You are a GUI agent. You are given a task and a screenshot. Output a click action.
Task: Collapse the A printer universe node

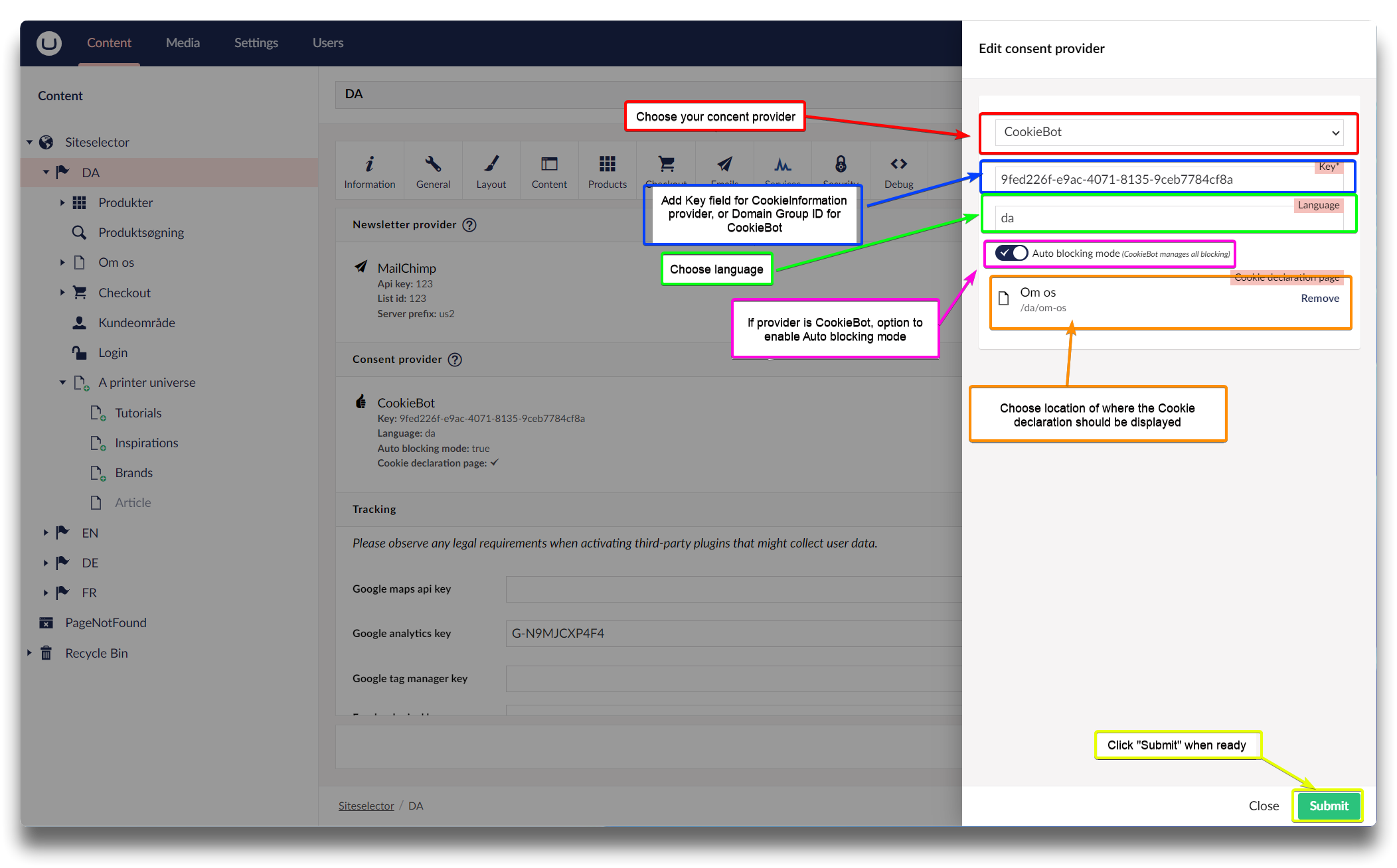pos(62,382)
